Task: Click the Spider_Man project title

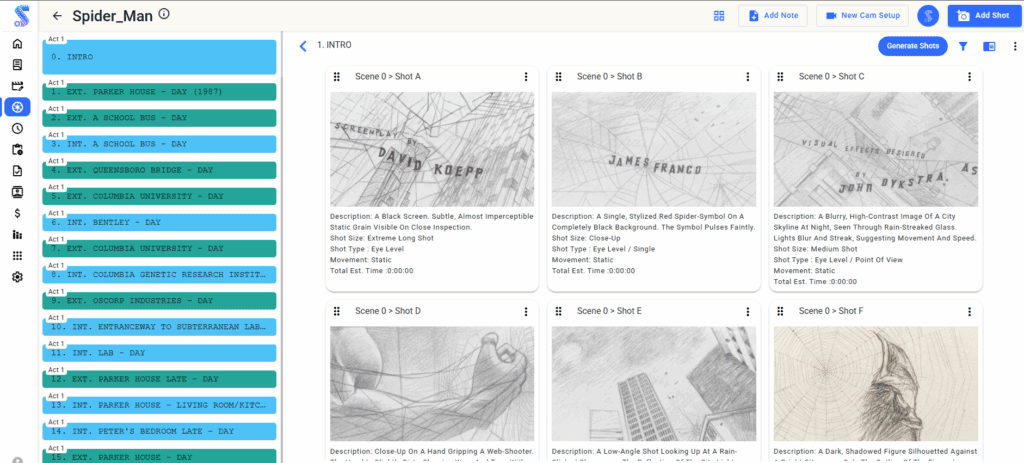Action: (x=113, y=16)
